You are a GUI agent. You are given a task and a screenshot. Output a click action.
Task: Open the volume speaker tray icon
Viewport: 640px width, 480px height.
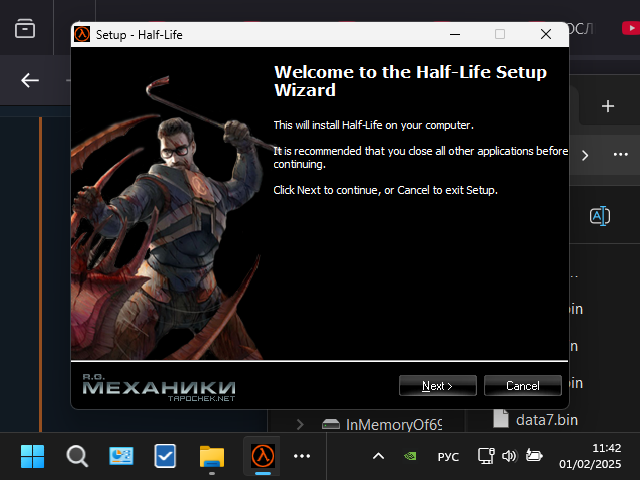tap(509, 456)
